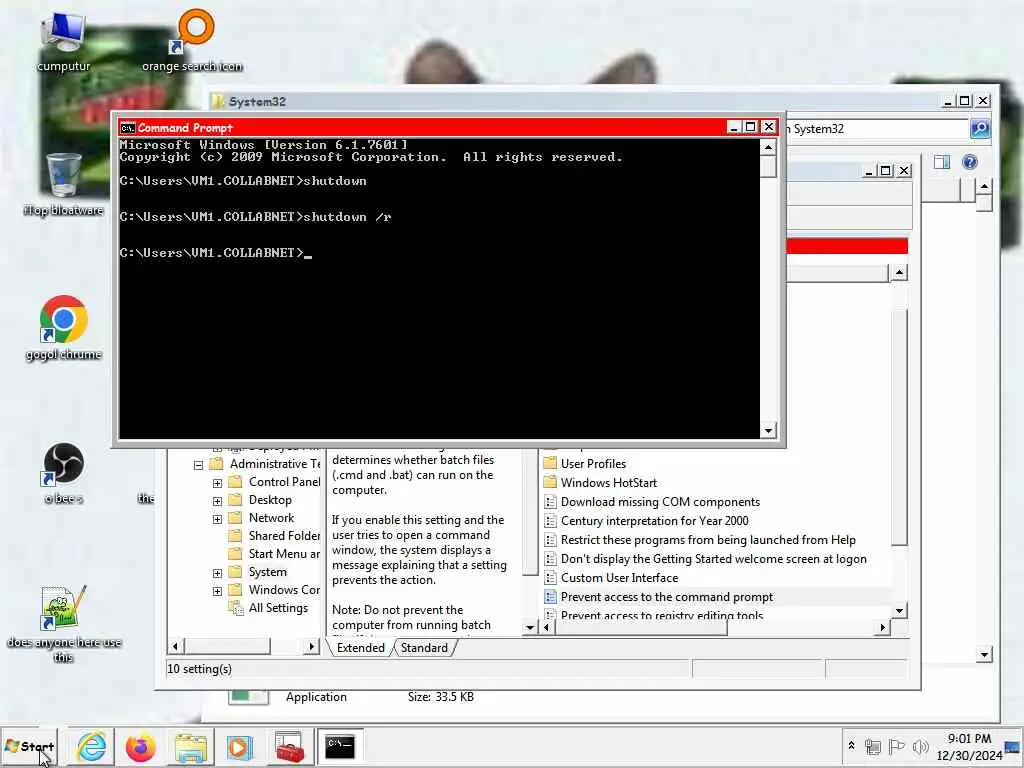Open the orange search icon shortcut
The height and width of the screenshot is (768, 1024).
[x=192, y=40]
